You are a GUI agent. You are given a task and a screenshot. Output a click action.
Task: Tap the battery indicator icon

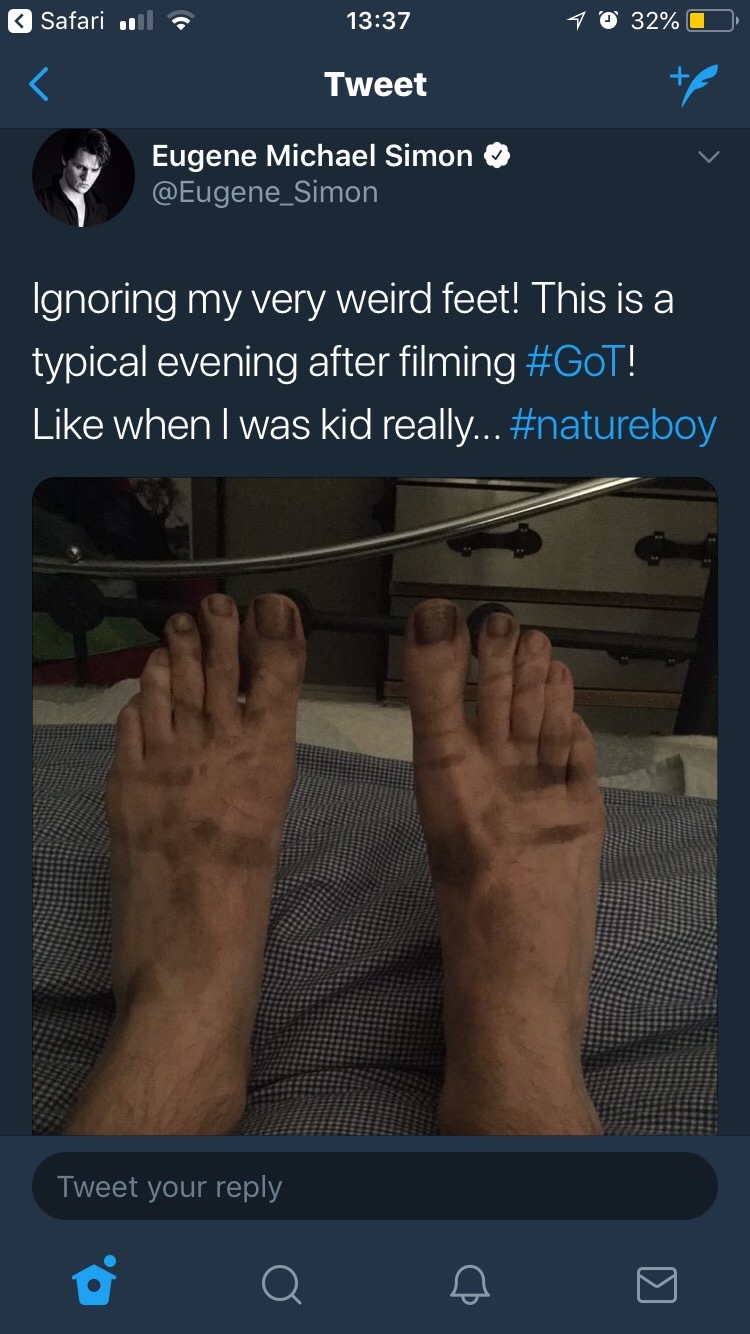point(710,21)
